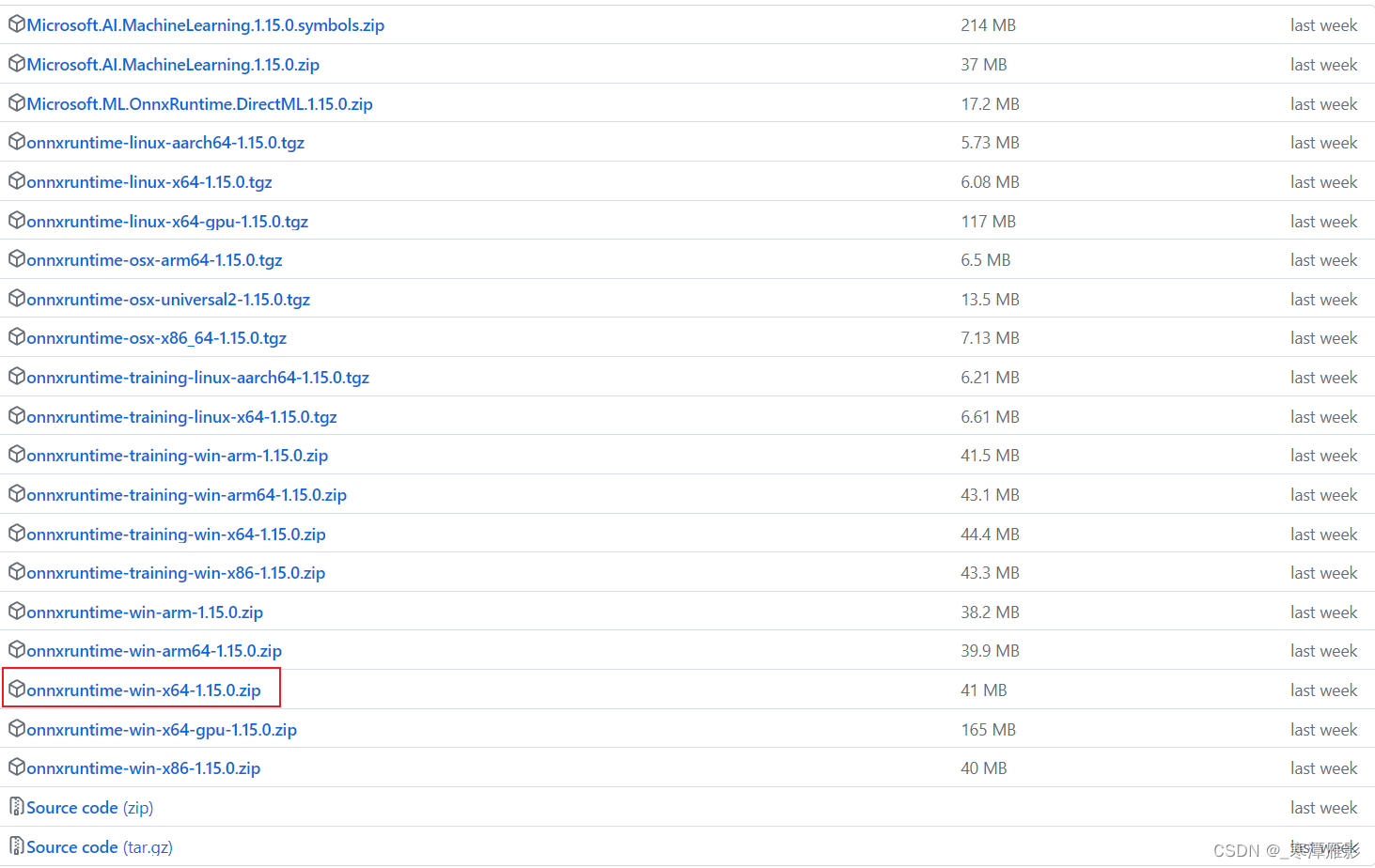Download Microsoft.AI.MachineLearning.1.15.0.zip
Image resolution: width=1375 pixels, height=868 pixels.
173,65
